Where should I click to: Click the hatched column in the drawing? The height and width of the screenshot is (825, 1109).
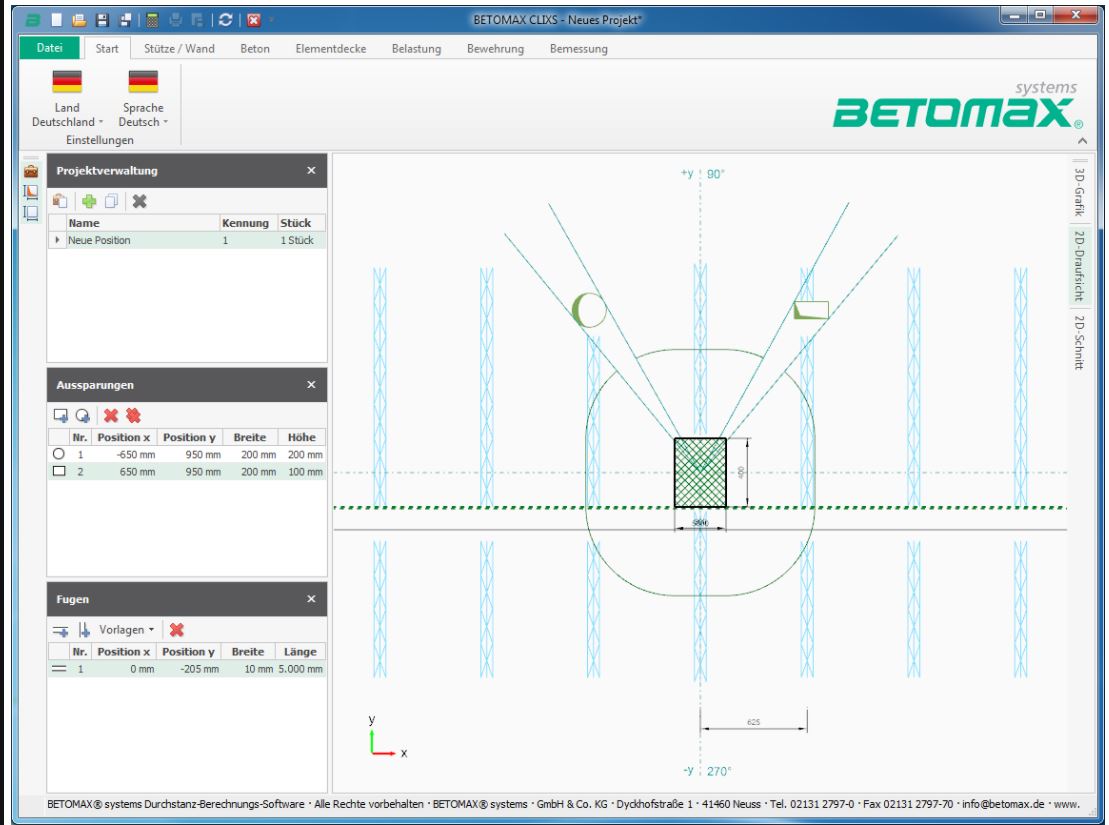point(700,473)
